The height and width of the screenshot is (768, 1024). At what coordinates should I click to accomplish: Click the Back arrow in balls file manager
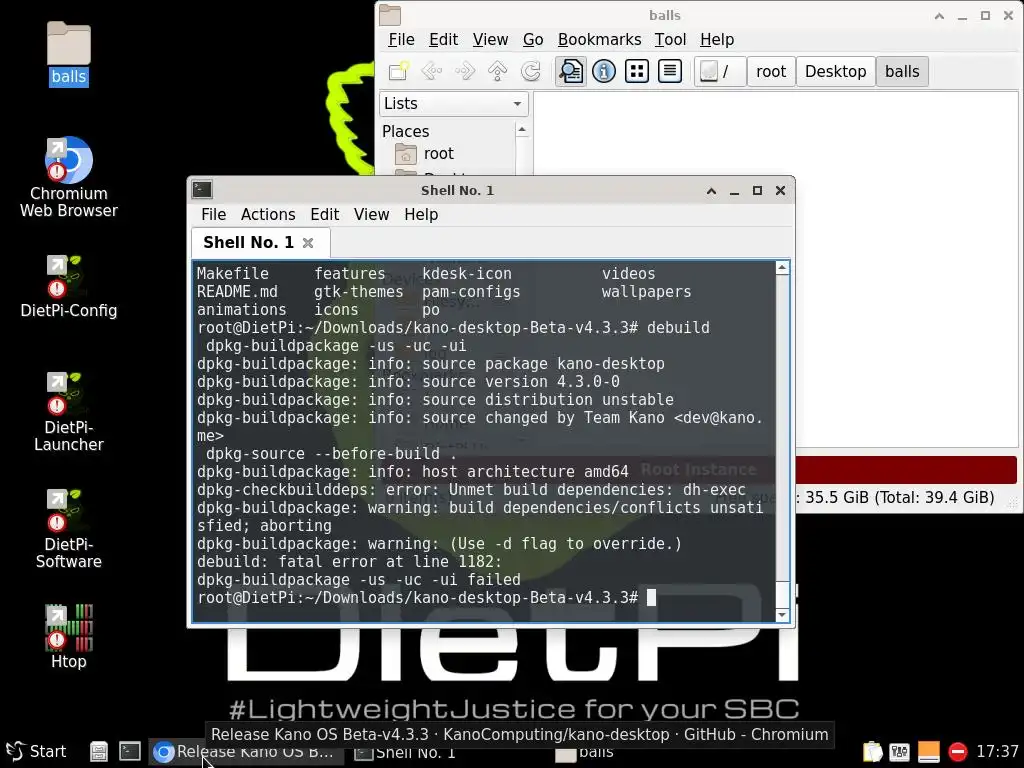tap(432, 71)
